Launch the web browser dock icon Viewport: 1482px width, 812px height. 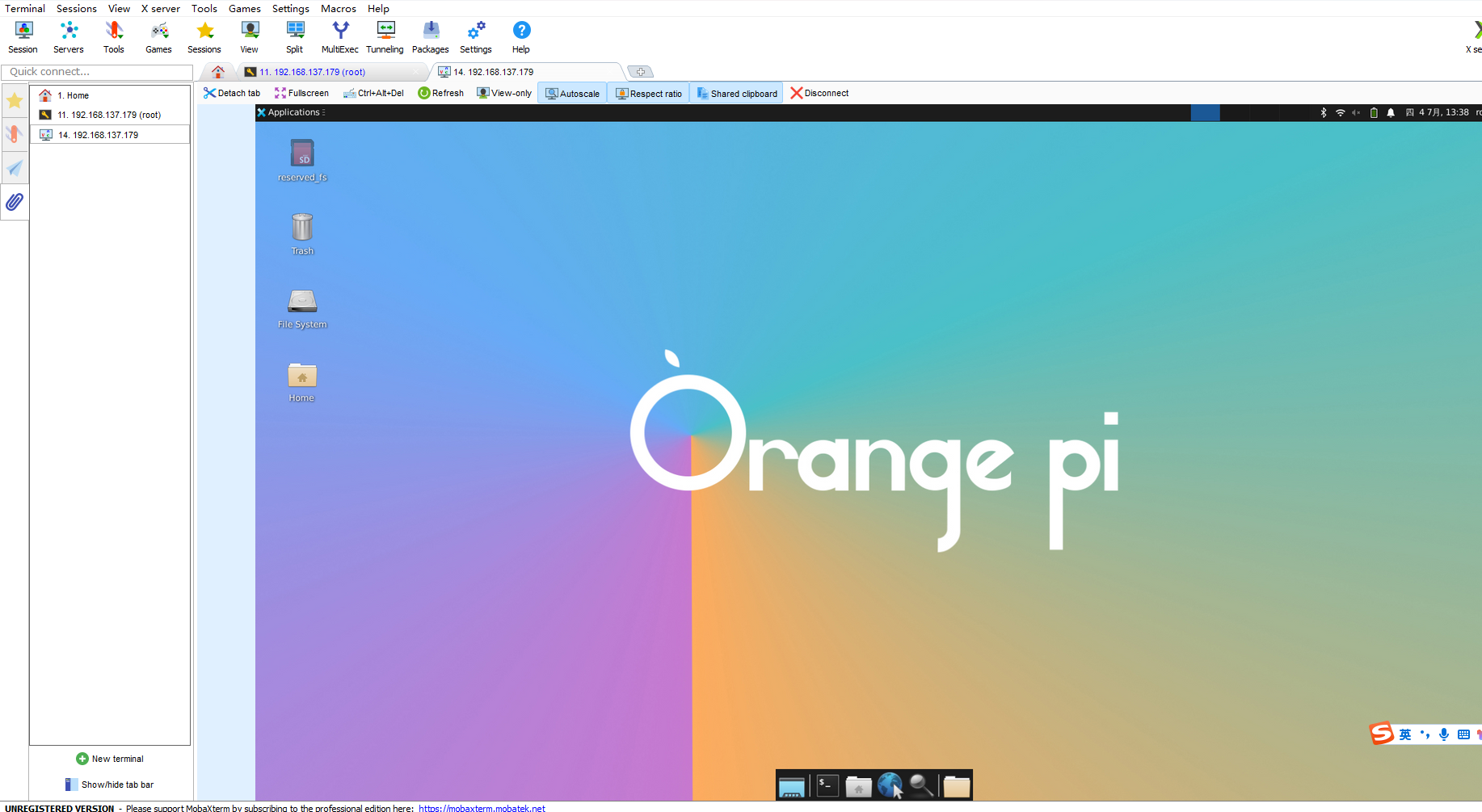pos(890,785)
